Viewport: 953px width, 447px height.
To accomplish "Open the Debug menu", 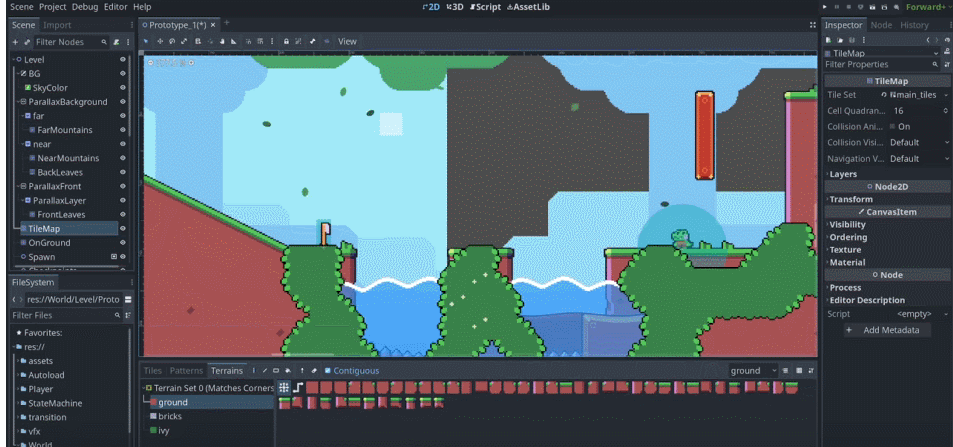I will pyautogui.click(x=85, y=7).
